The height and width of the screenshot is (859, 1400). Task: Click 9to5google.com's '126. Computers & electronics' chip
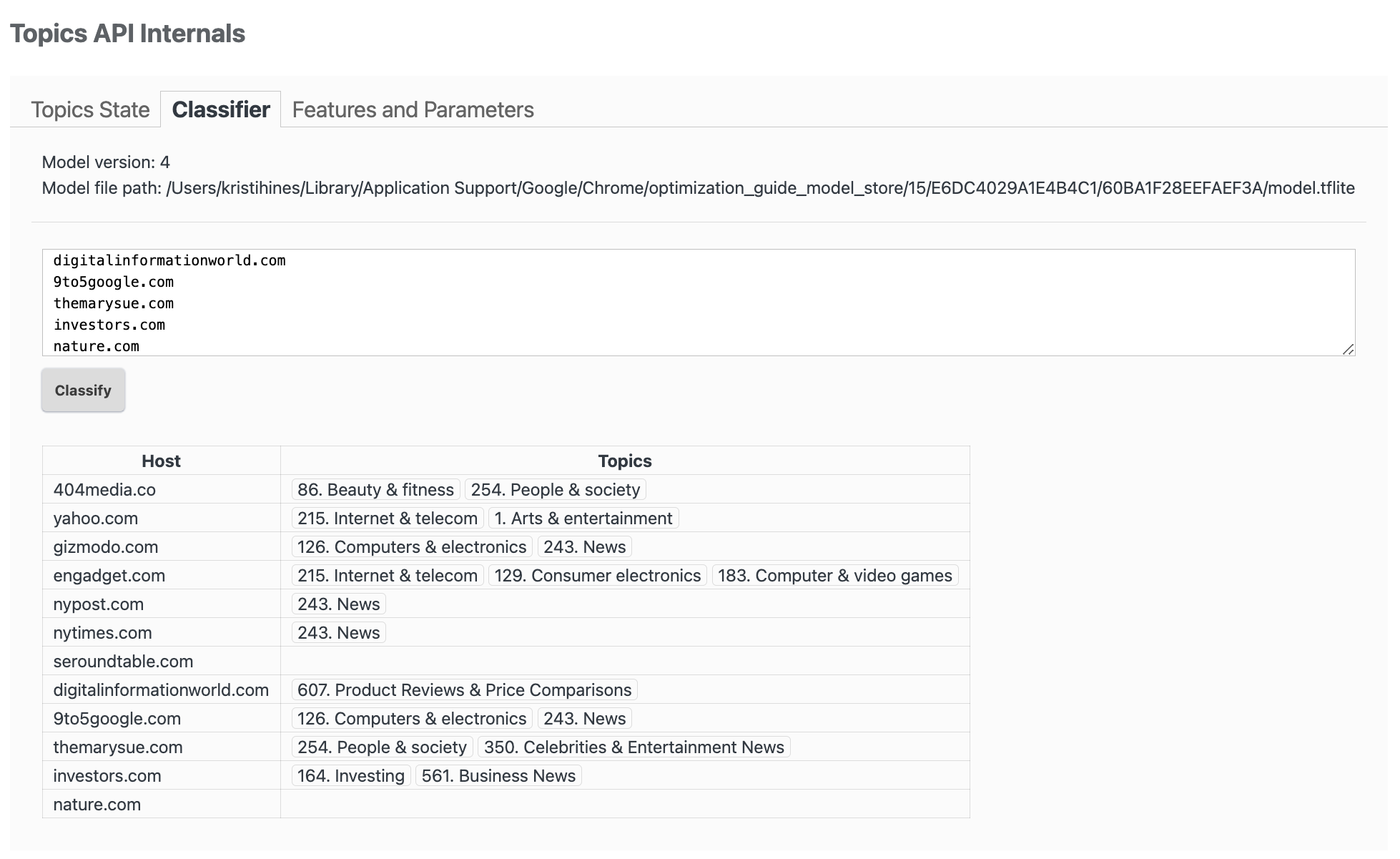[412, 718]
